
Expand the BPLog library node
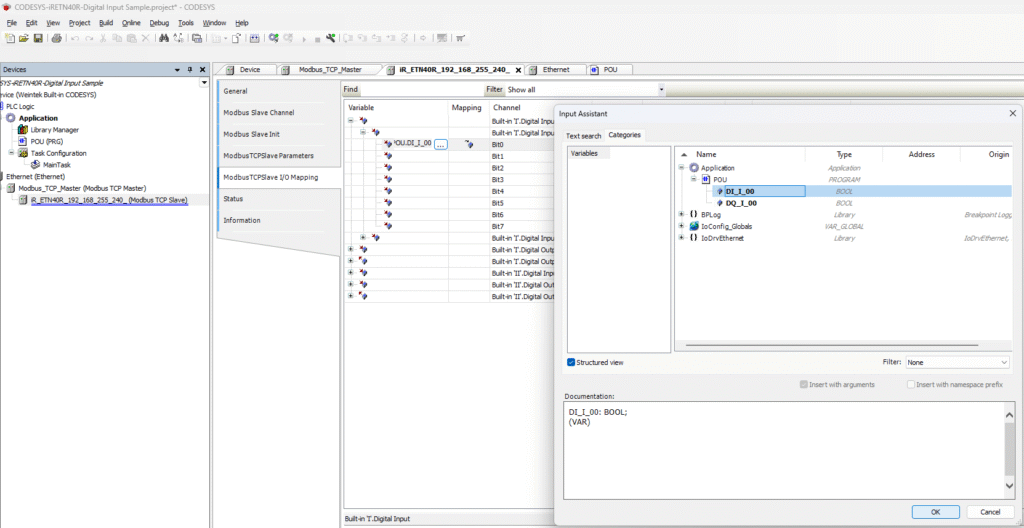(x=681, y=214)
